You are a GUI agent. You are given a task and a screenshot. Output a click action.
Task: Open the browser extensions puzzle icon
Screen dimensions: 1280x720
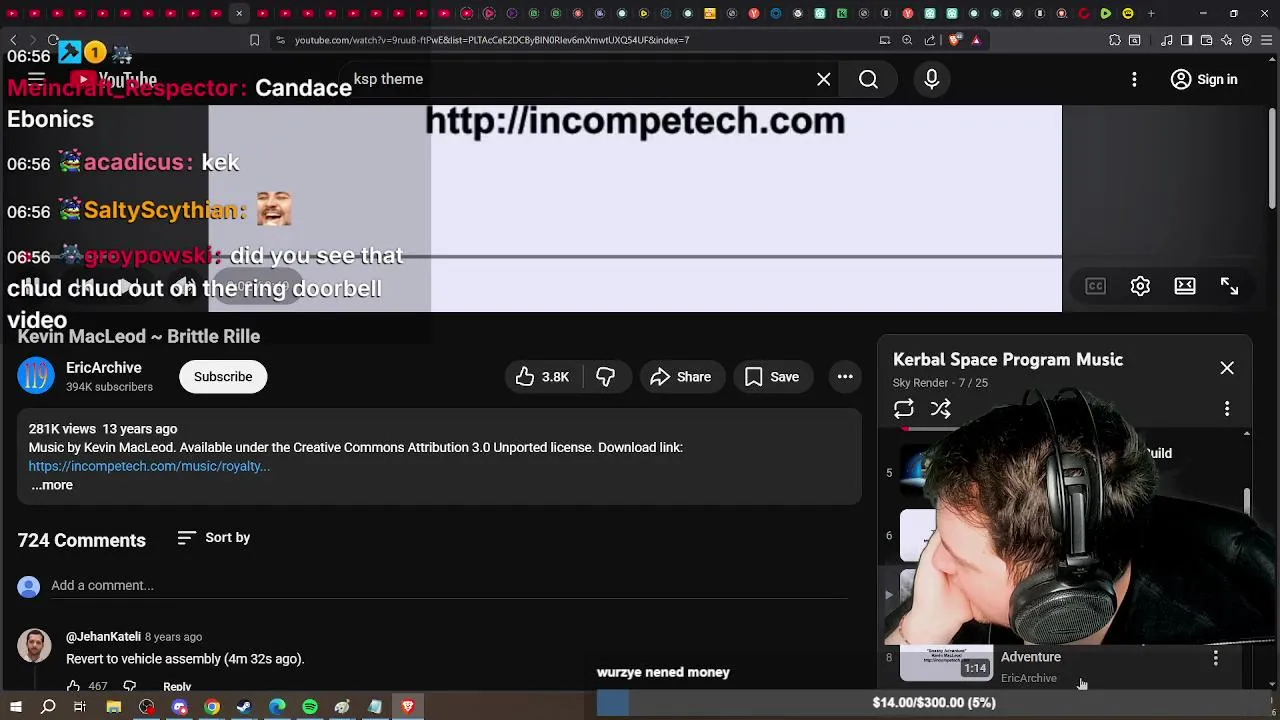point(1115,40)
